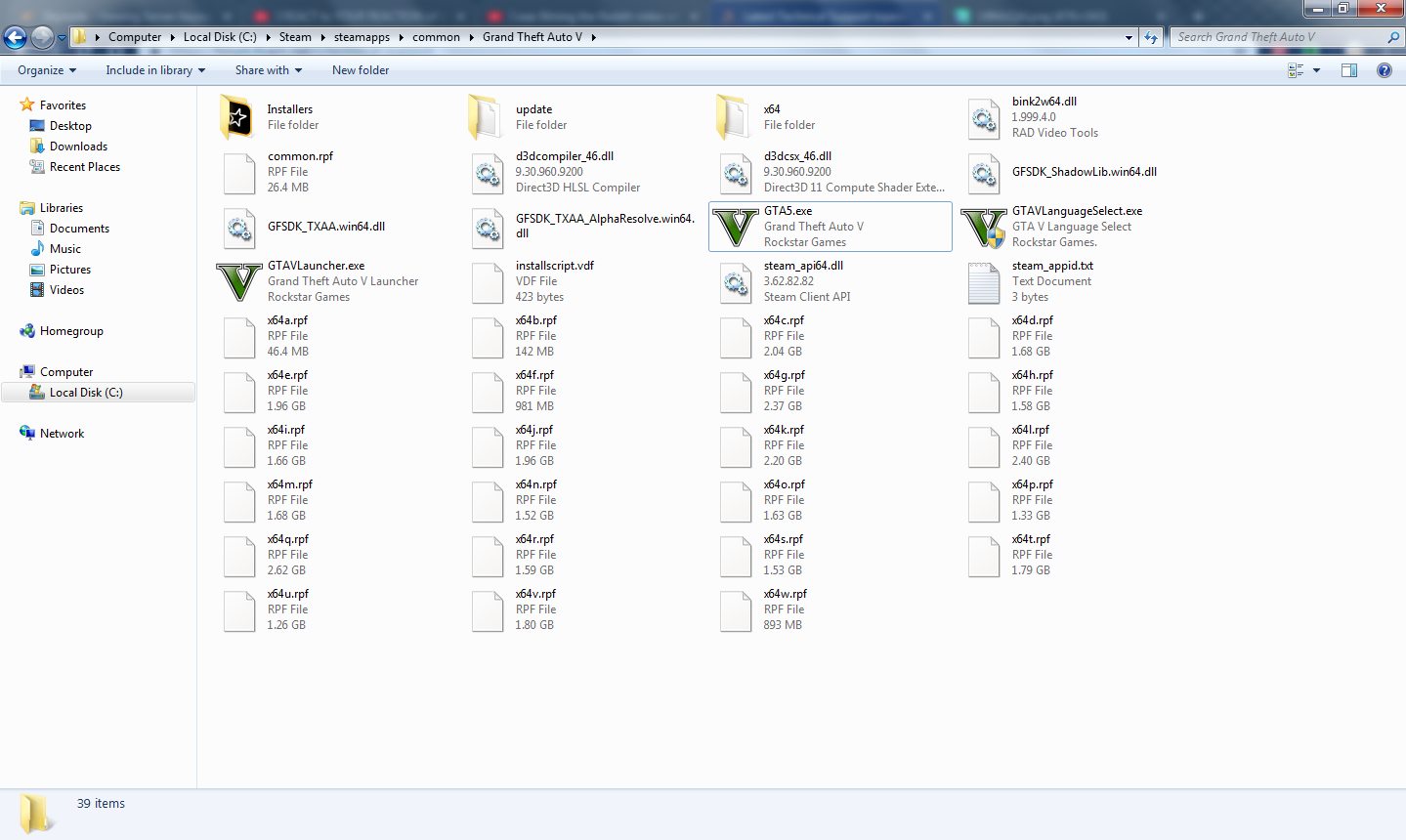This screenshot has height=840, width=1406.
Task: Select the GTAVLauncher.exe icon
Action: coord(238,281)
